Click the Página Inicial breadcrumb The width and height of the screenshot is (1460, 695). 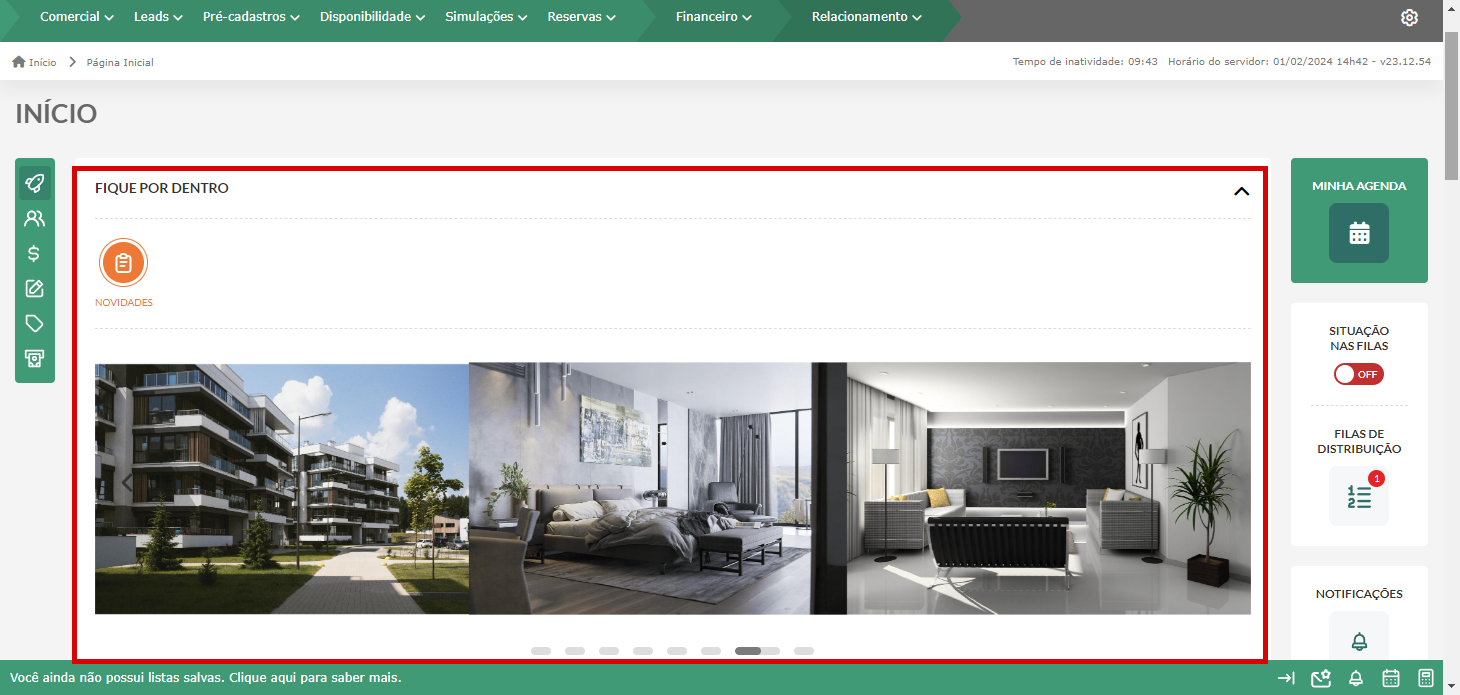(x=120, y=62)
